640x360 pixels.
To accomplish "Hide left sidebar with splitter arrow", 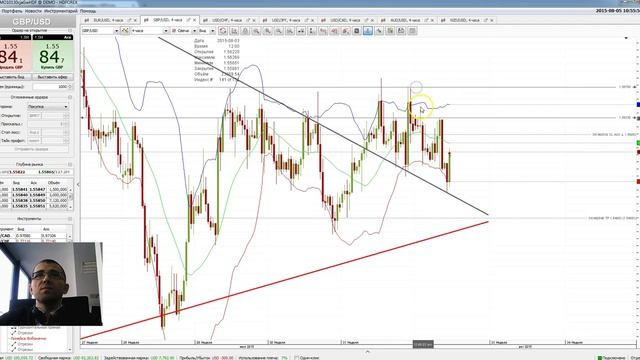I will pyautogui.click(x=78, y=184).
